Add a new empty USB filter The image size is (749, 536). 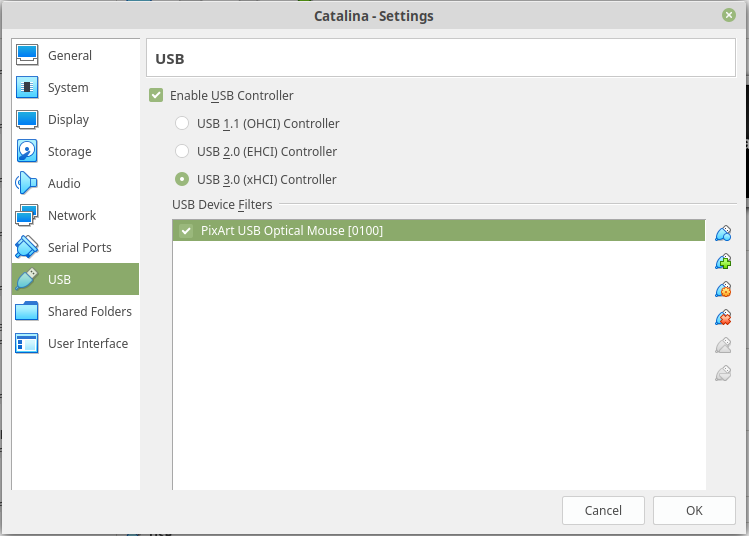tap(724, 234)
